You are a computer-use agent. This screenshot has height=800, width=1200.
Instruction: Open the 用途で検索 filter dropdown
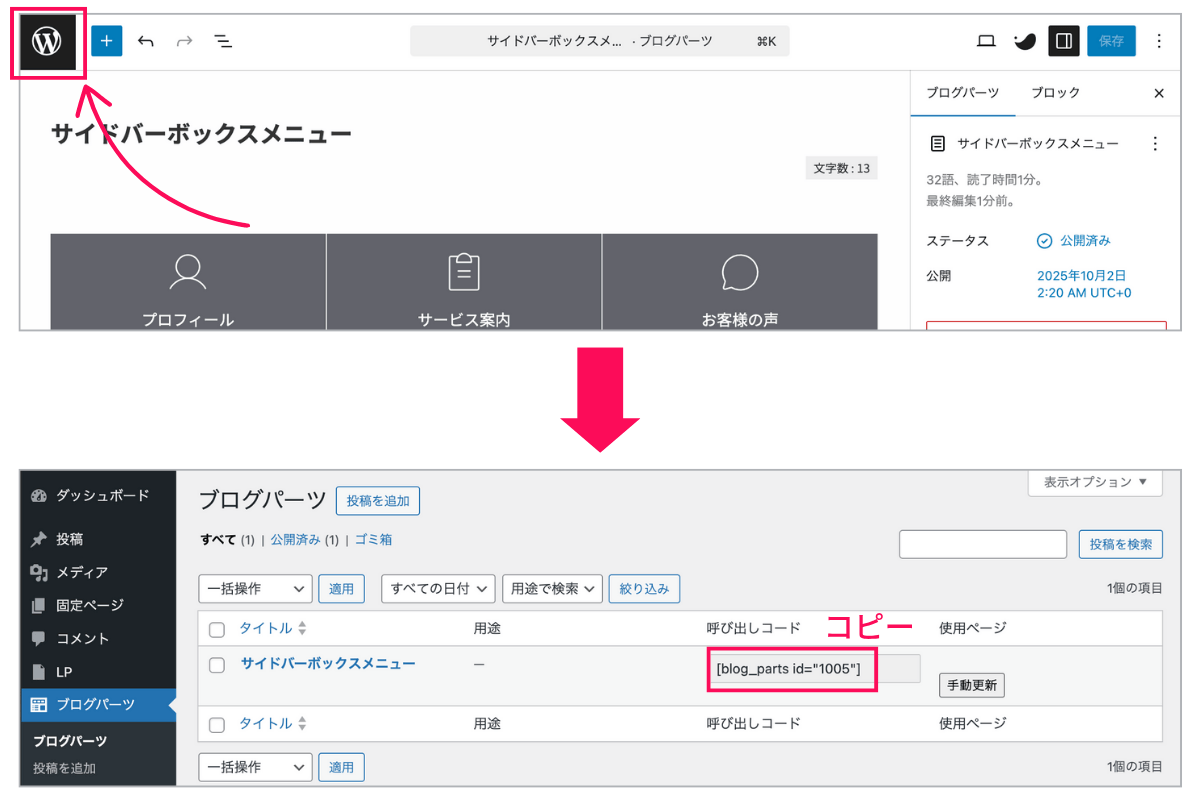click(x=552, y=589)
